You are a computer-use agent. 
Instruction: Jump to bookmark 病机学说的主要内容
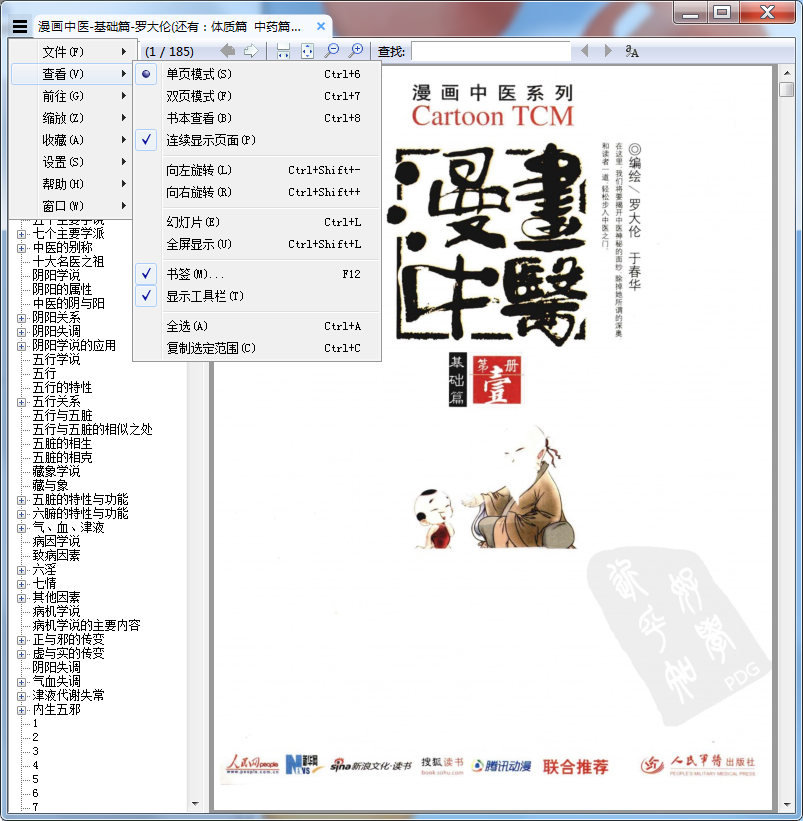[86, 625]
